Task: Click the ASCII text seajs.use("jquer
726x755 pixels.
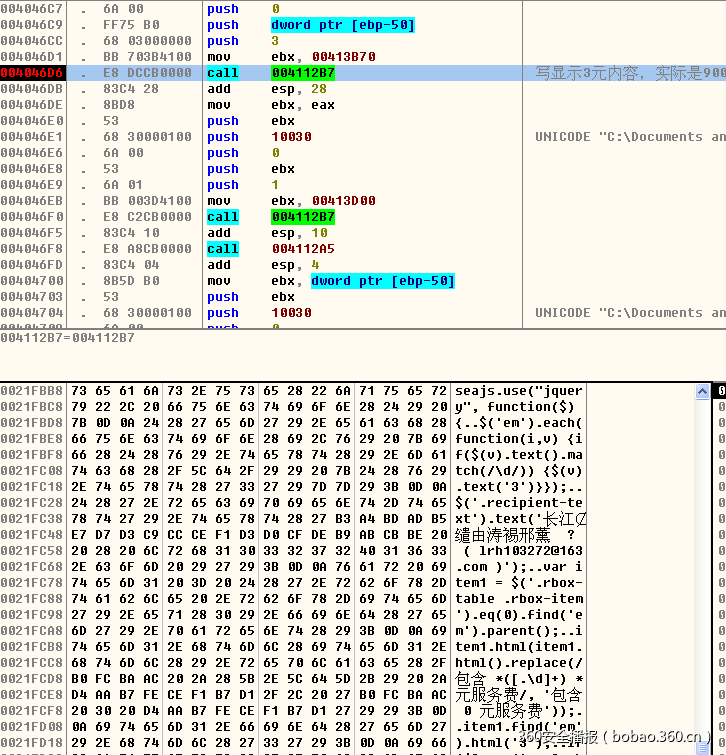Action: coord(518,390)
